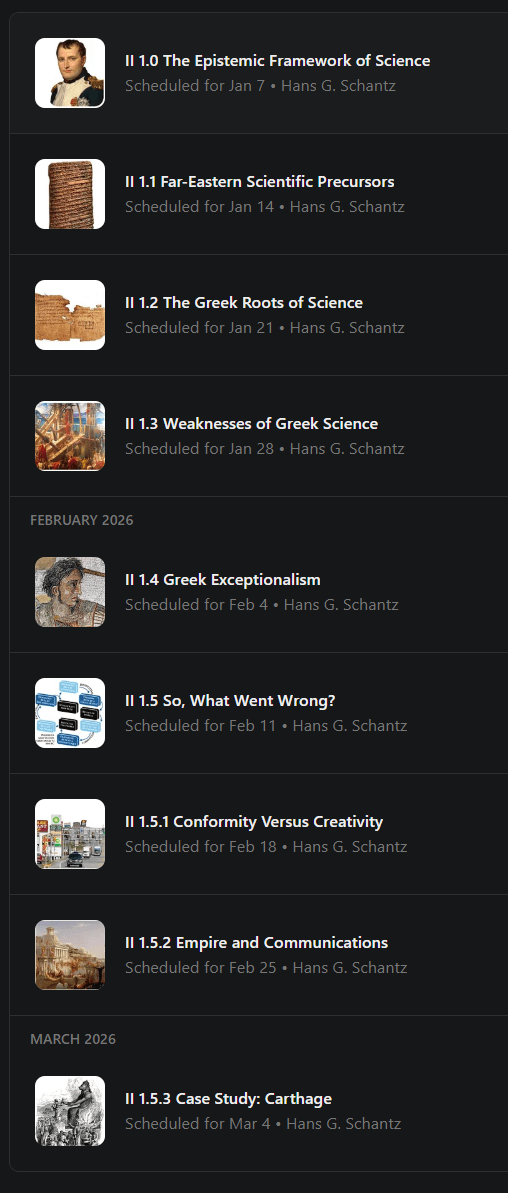Click the classical empire painting thumbnail
This screenshot has height=1193, width=508.
click(70, 955)
